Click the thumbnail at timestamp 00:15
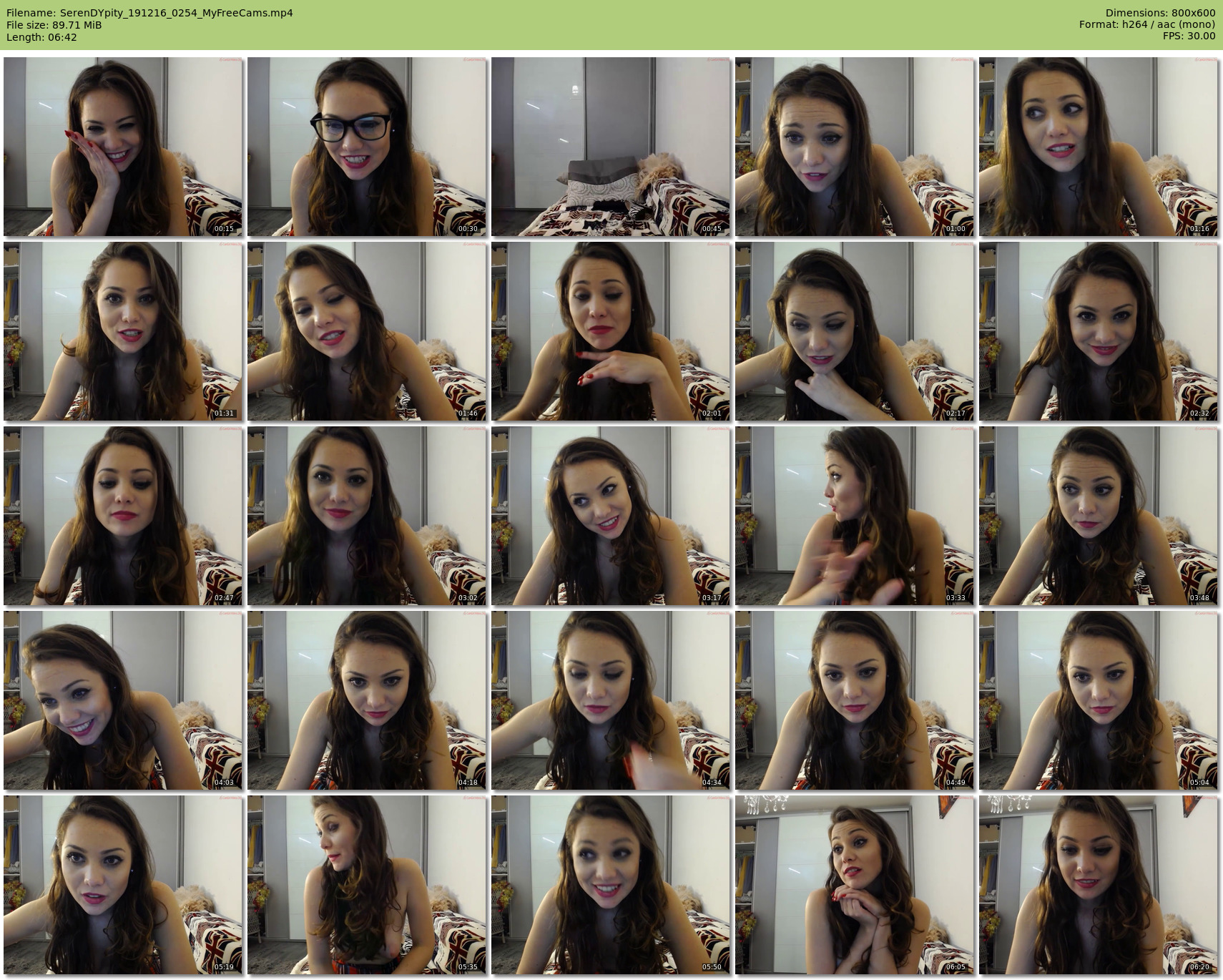The width and height of the screenshot is (1223, 980). pyautogui.click(x=123, y=147)
